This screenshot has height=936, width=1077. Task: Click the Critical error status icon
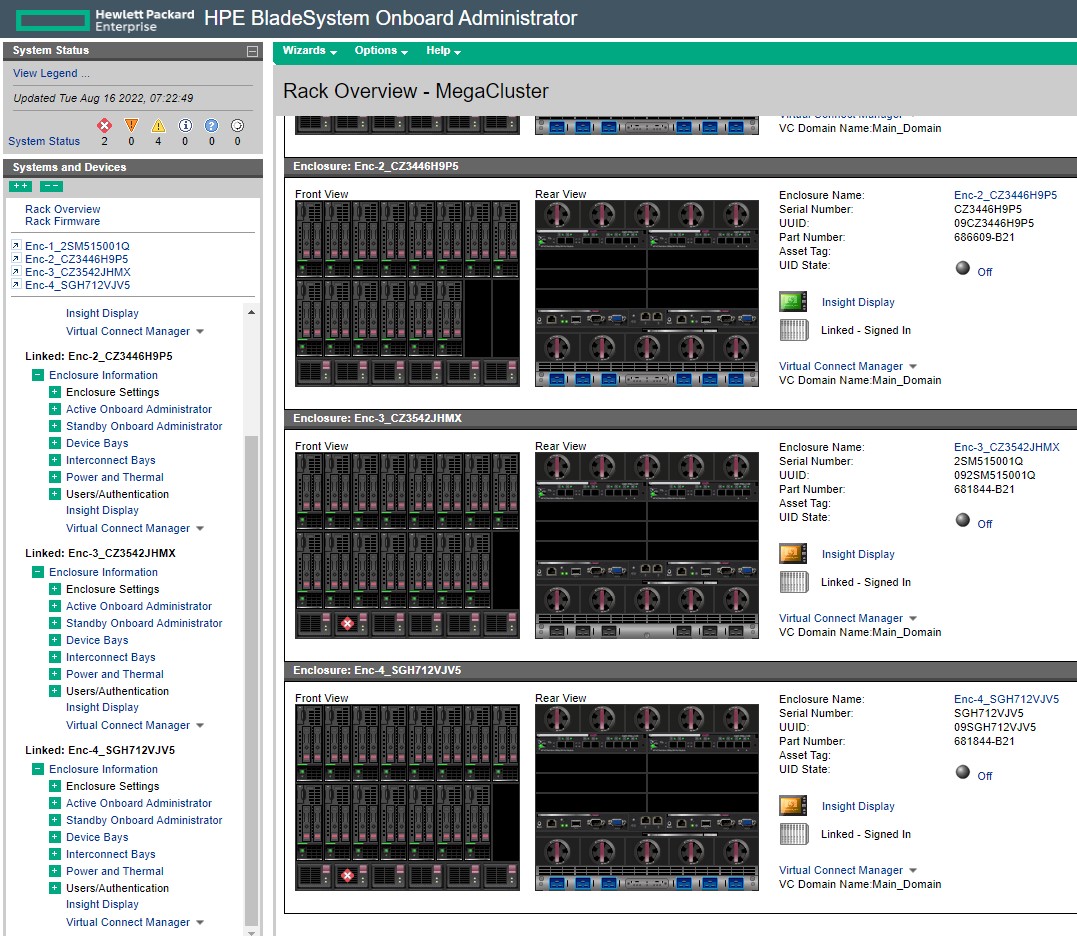(x=104, y=125)
